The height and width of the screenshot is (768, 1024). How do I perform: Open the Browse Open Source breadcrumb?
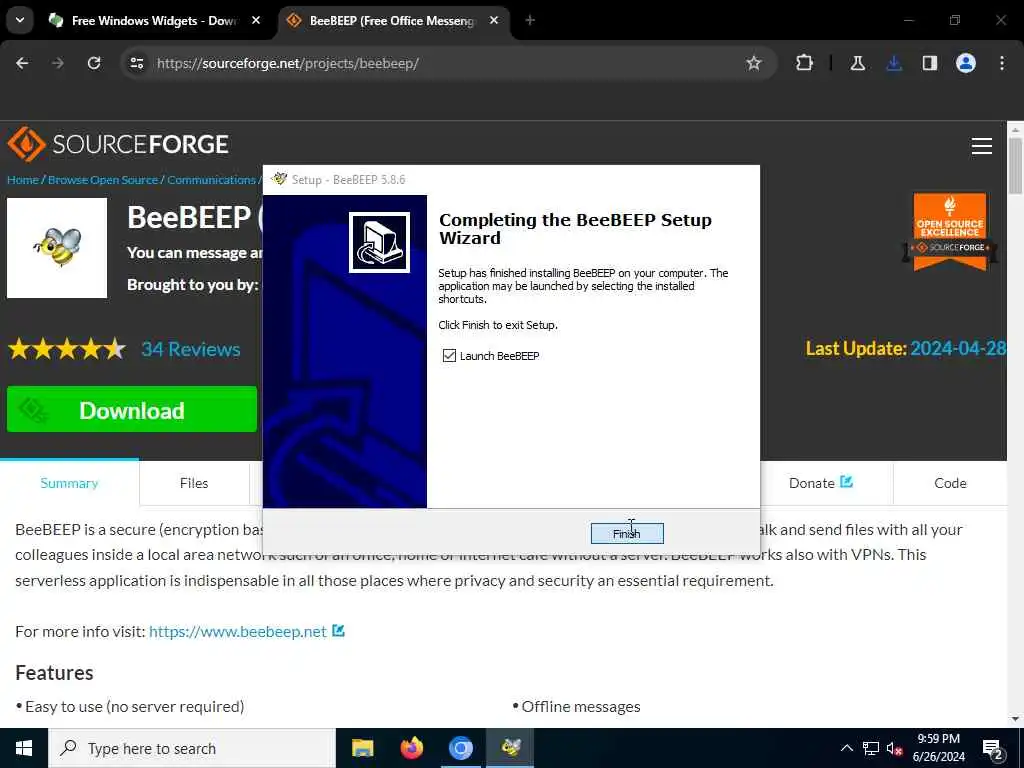coord(103,180)
